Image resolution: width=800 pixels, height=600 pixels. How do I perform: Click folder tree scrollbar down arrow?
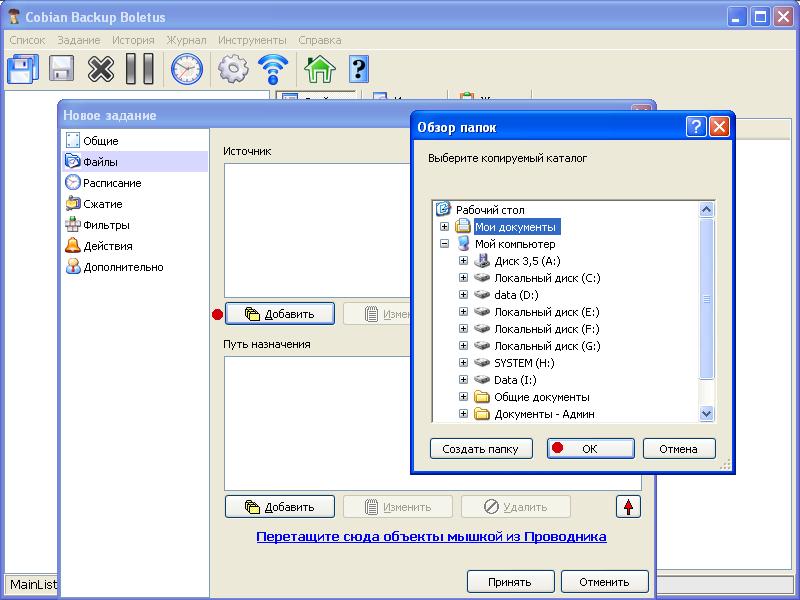coord(706,414)
